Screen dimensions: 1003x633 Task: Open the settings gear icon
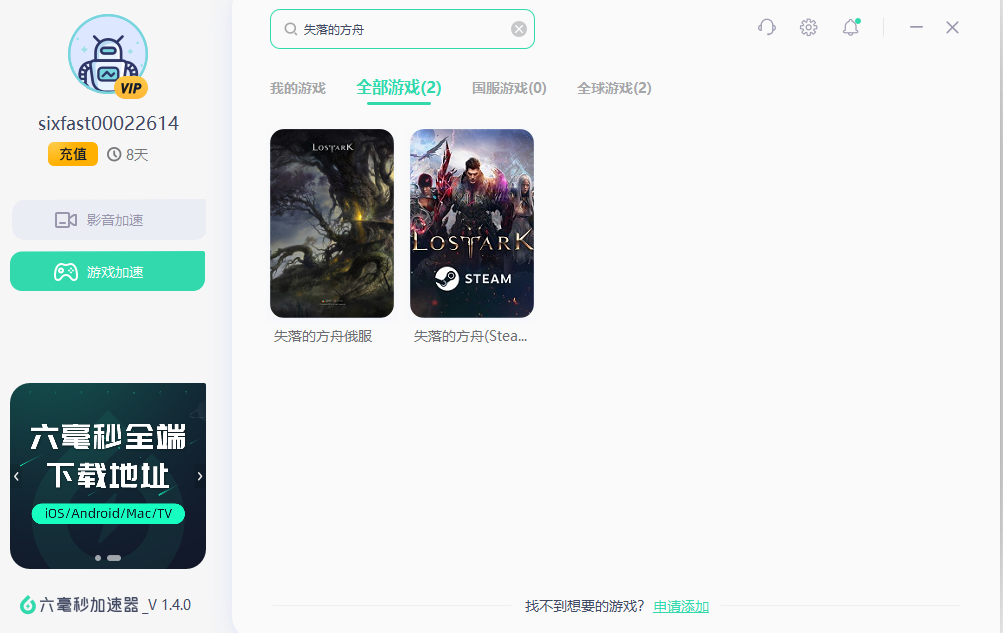click(x=808, y=27)
